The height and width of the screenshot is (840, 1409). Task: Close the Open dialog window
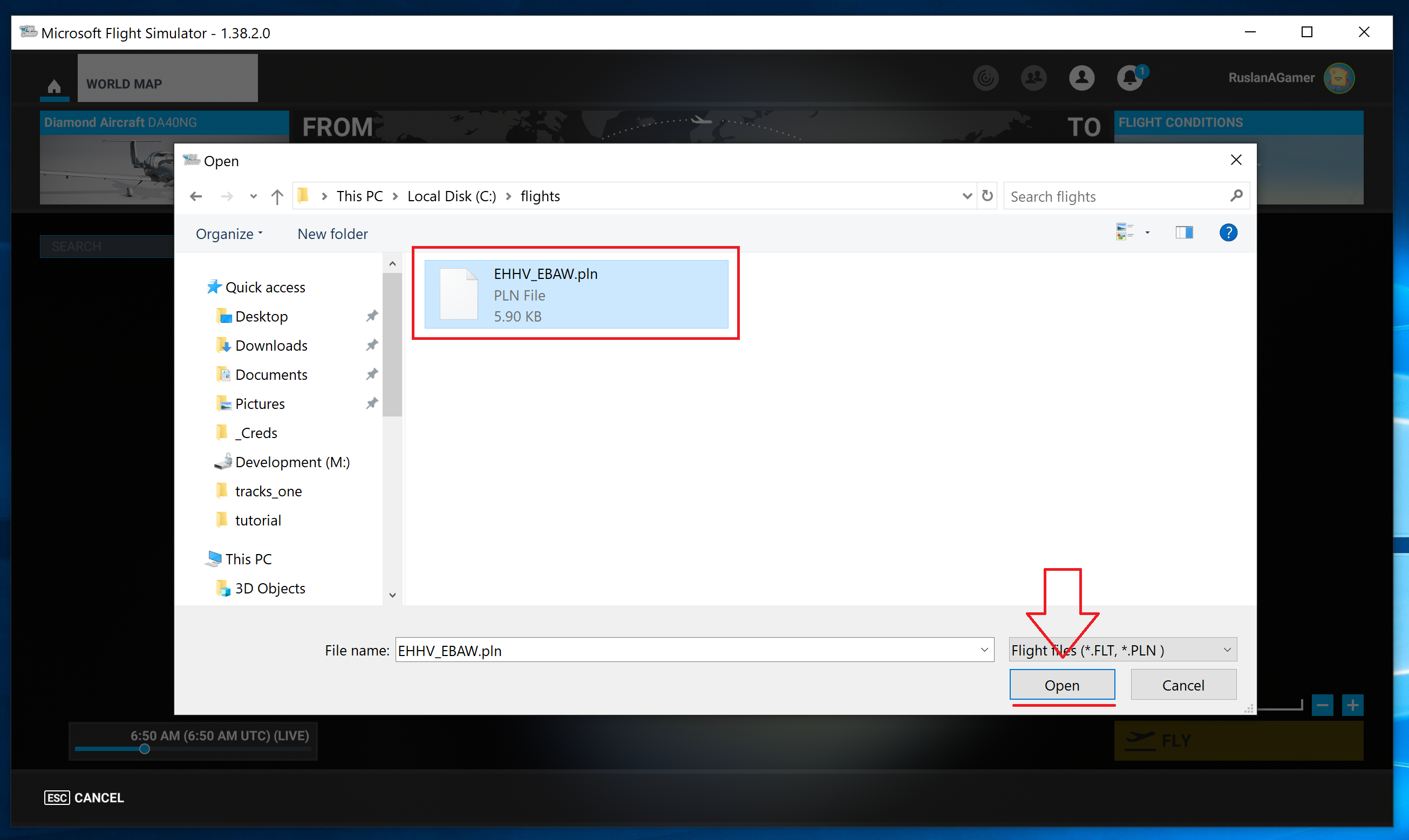click(1236, 160)
